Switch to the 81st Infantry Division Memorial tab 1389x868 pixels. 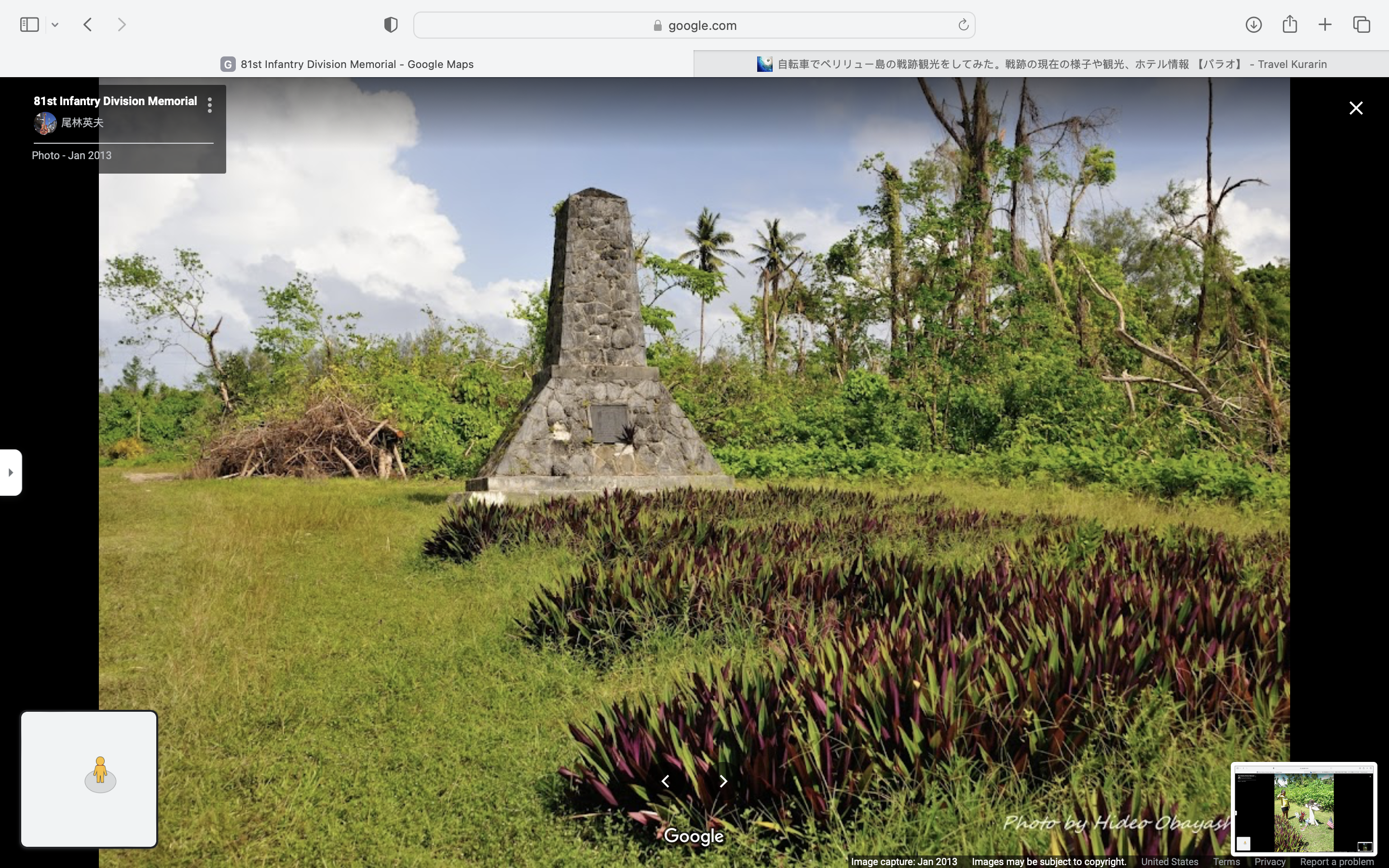click(347, 64)
